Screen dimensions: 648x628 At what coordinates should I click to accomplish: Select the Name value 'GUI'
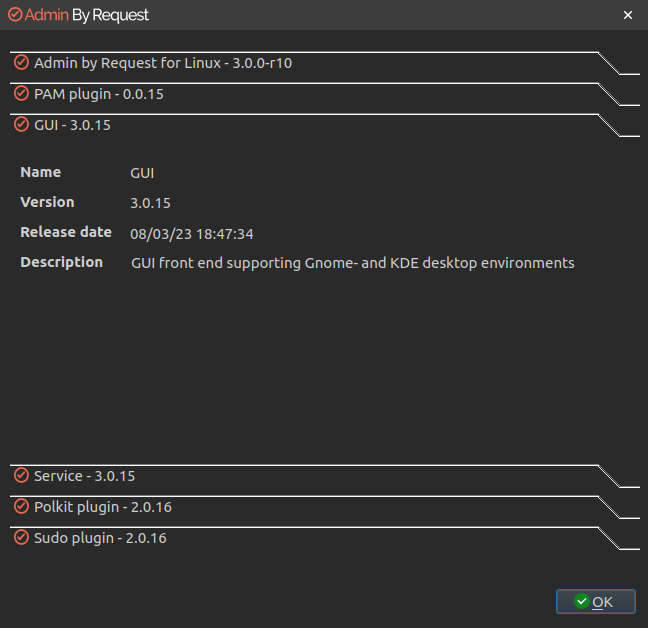[x=142, y=173]
